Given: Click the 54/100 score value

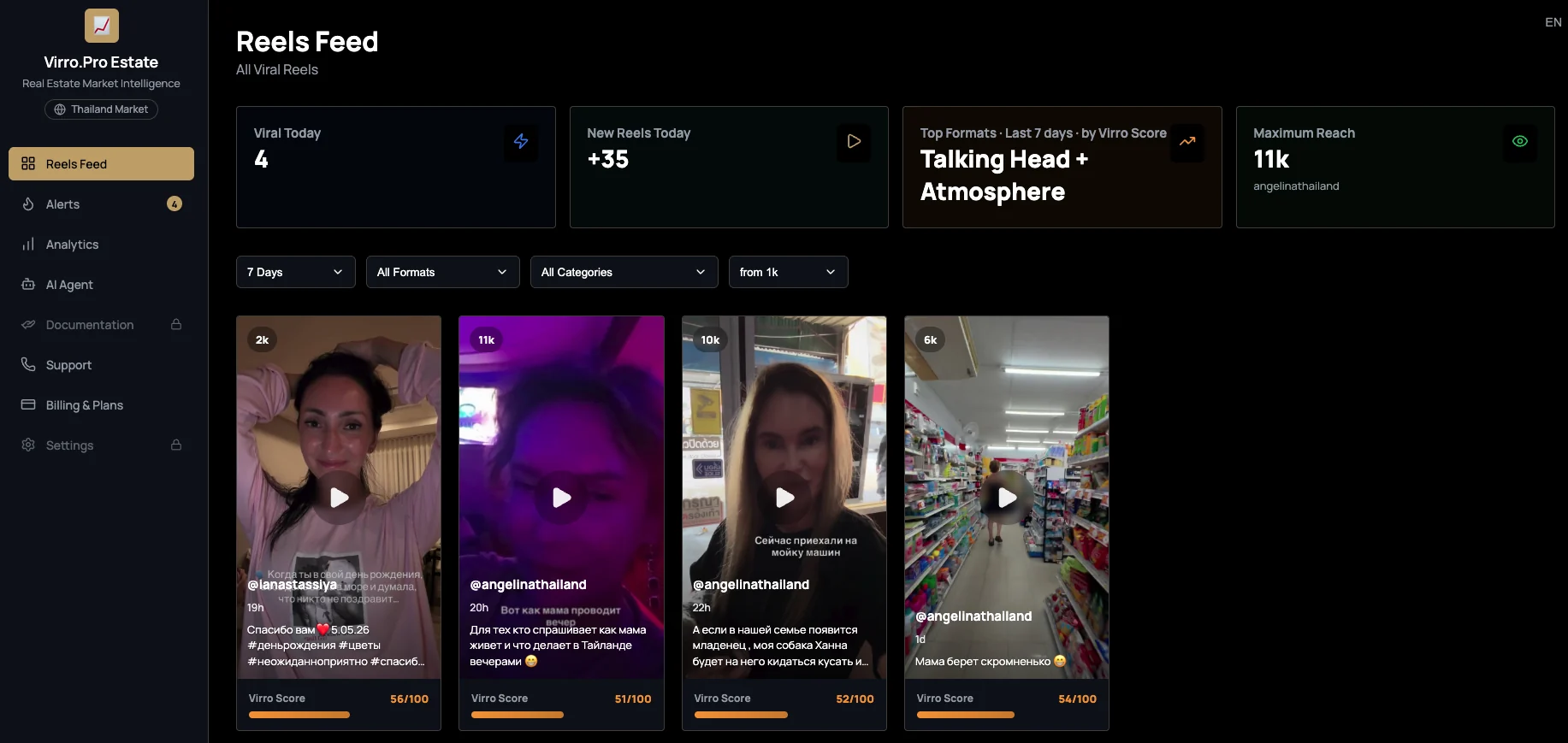Looking at the screenshot, I should coord(1077,699).
